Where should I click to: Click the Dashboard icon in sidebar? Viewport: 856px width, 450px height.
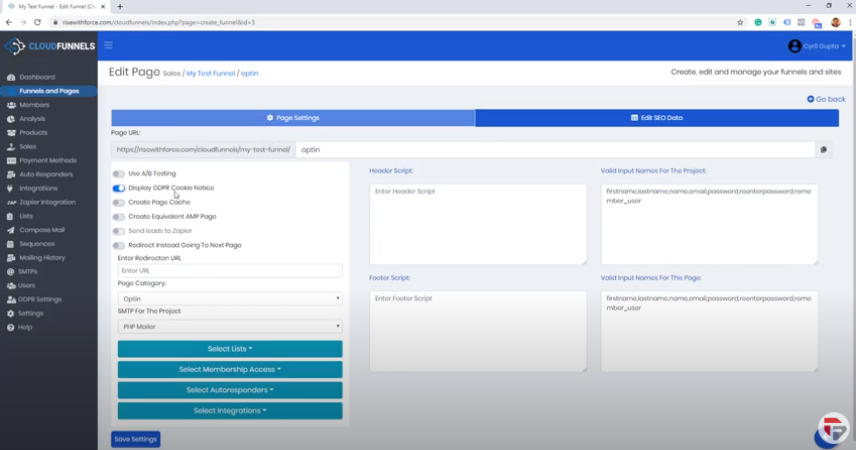point(11,77)
